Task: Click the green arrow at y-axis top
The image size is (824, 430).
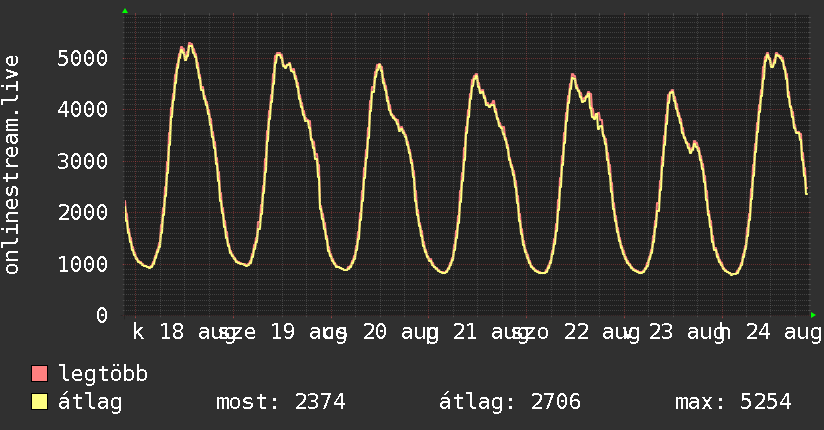Action: pos(125,11)
